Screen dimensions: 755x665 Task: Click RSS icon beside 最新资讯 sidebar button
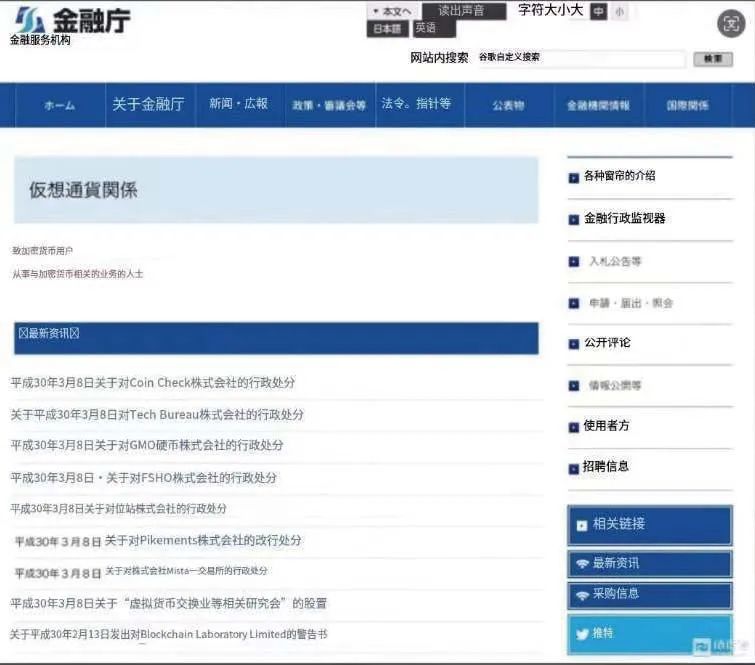coord(581,564)
